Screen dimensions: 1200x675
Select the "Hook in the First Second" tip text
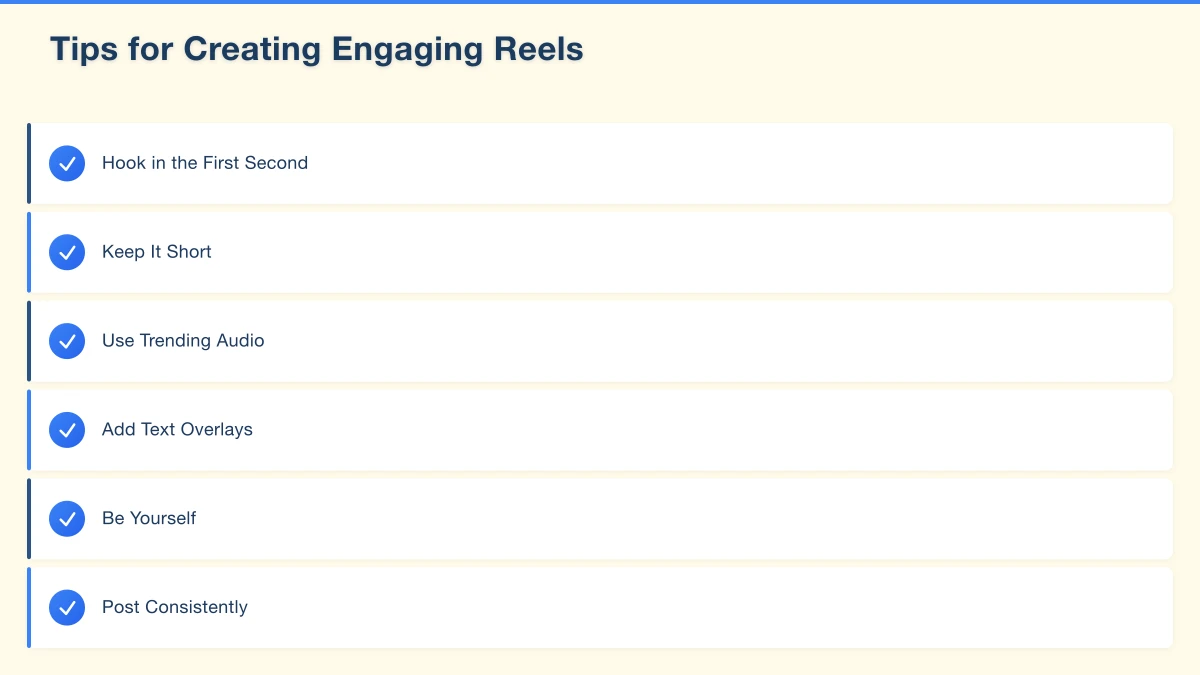tap(205, 163)
